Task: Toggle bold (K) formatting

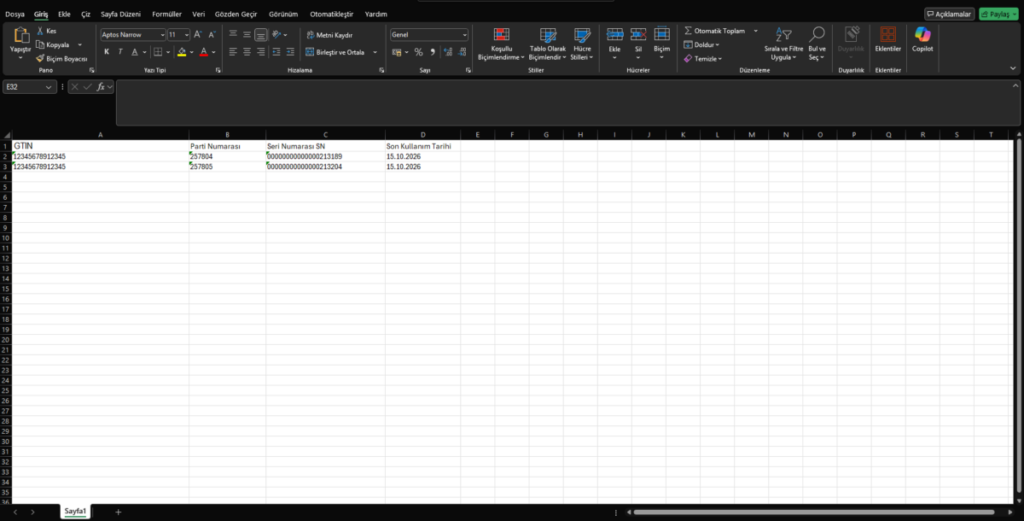Action: click(106, 52)
